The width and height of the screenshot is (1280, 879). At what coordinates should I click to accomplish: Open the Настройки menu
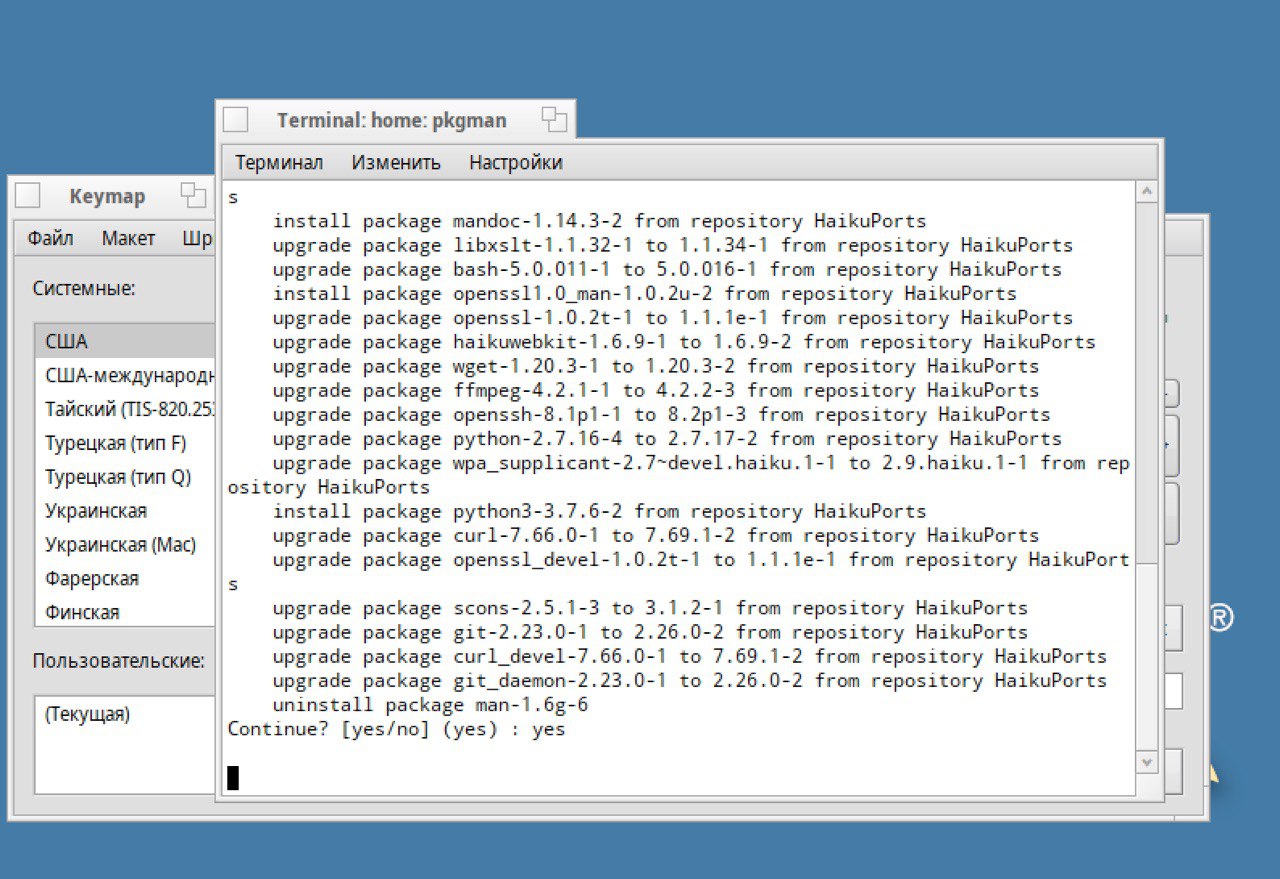tap(516, 162)
